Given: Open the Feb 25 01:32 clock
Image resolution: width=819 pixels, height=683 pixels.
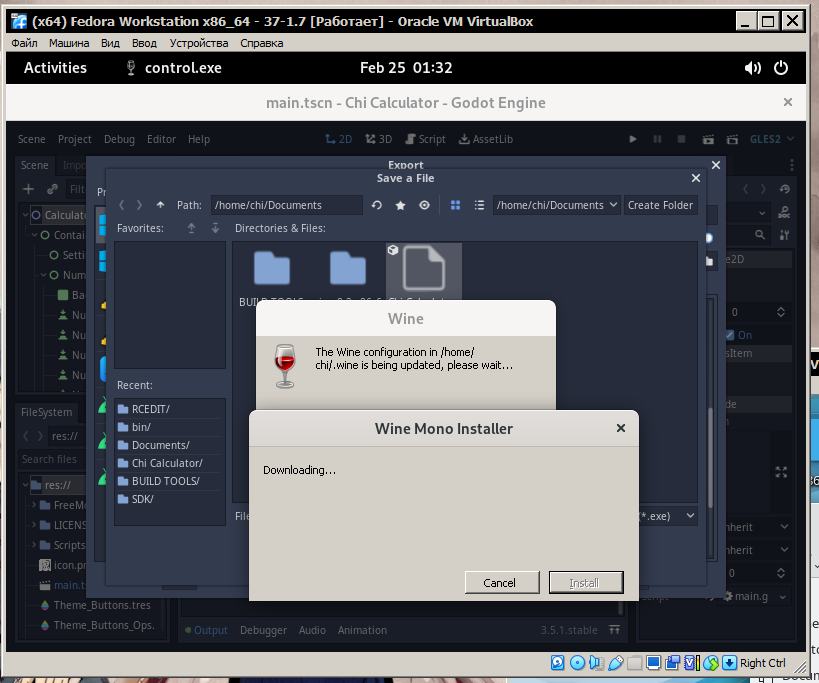Looking at the screenshot, I should [x=406, y=68].
